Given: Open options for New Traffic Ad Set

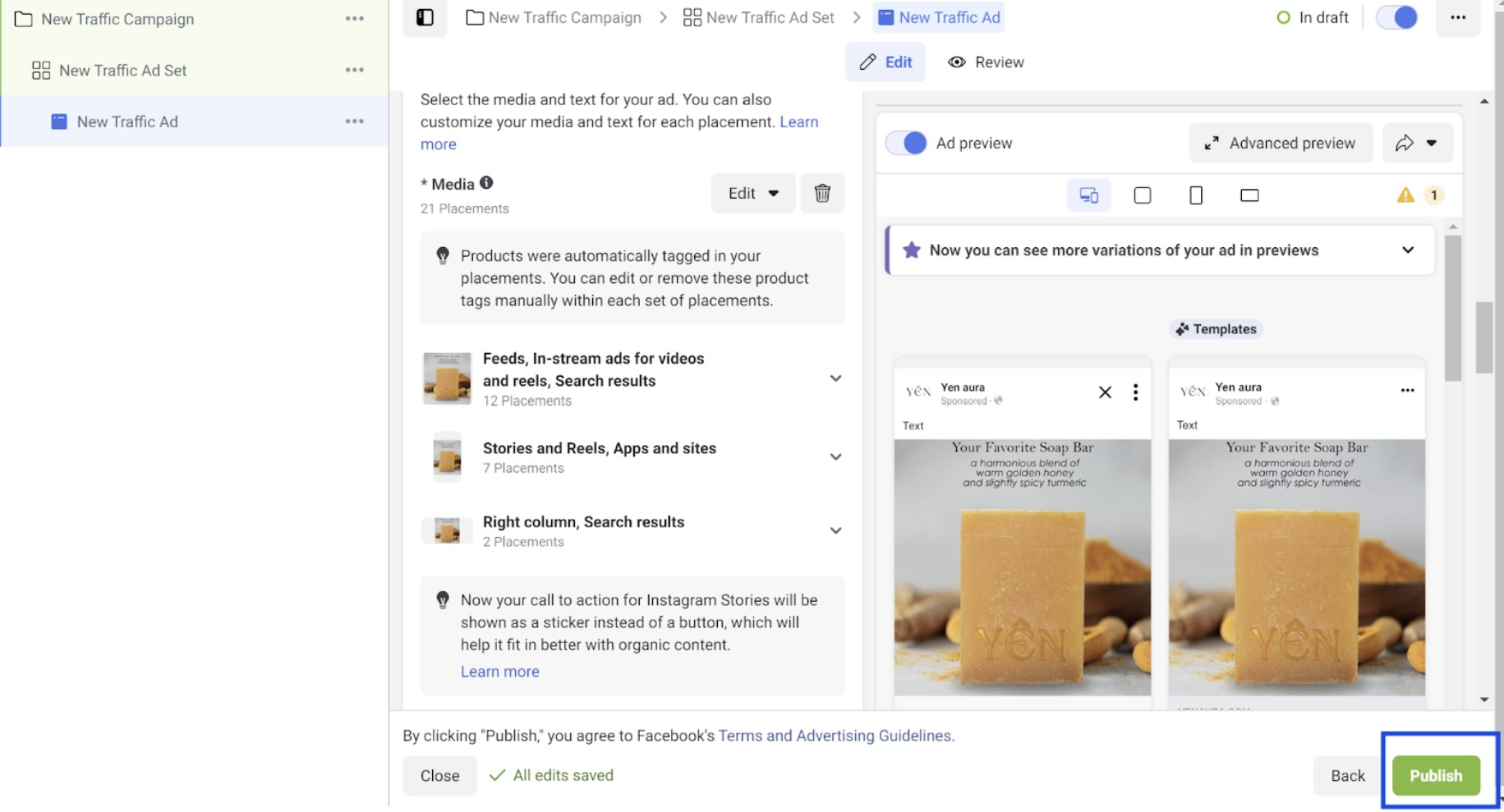Looking at the screenshot, I should 354,70.
